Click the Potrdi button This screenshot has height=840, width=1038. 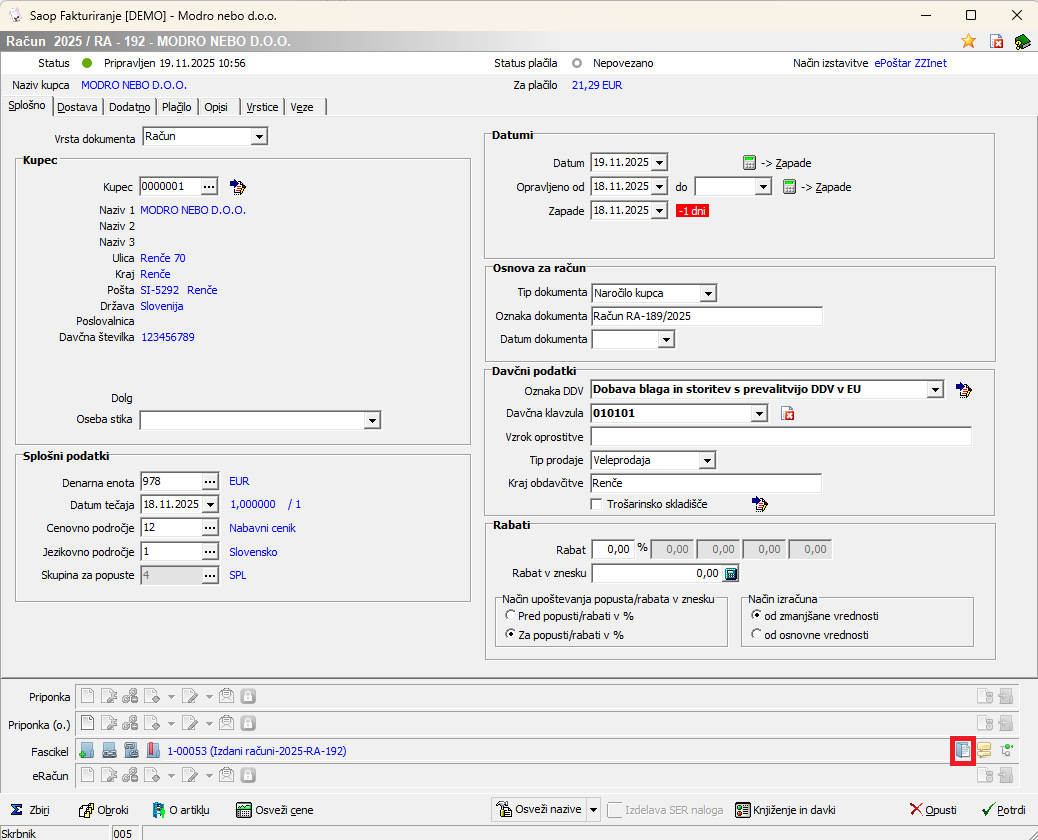click(1003, 810)
